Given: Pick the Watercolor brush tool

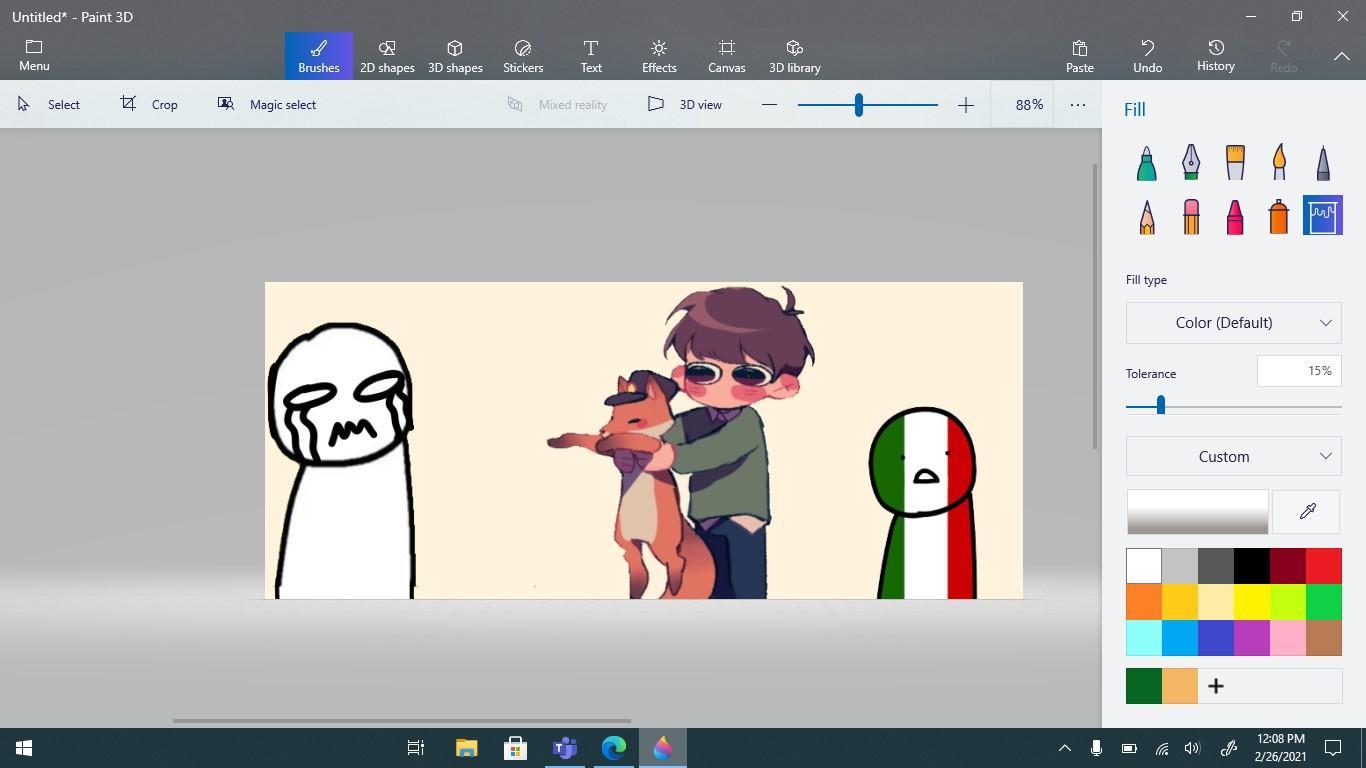Looking at the screenshot, I should 1279,163.
